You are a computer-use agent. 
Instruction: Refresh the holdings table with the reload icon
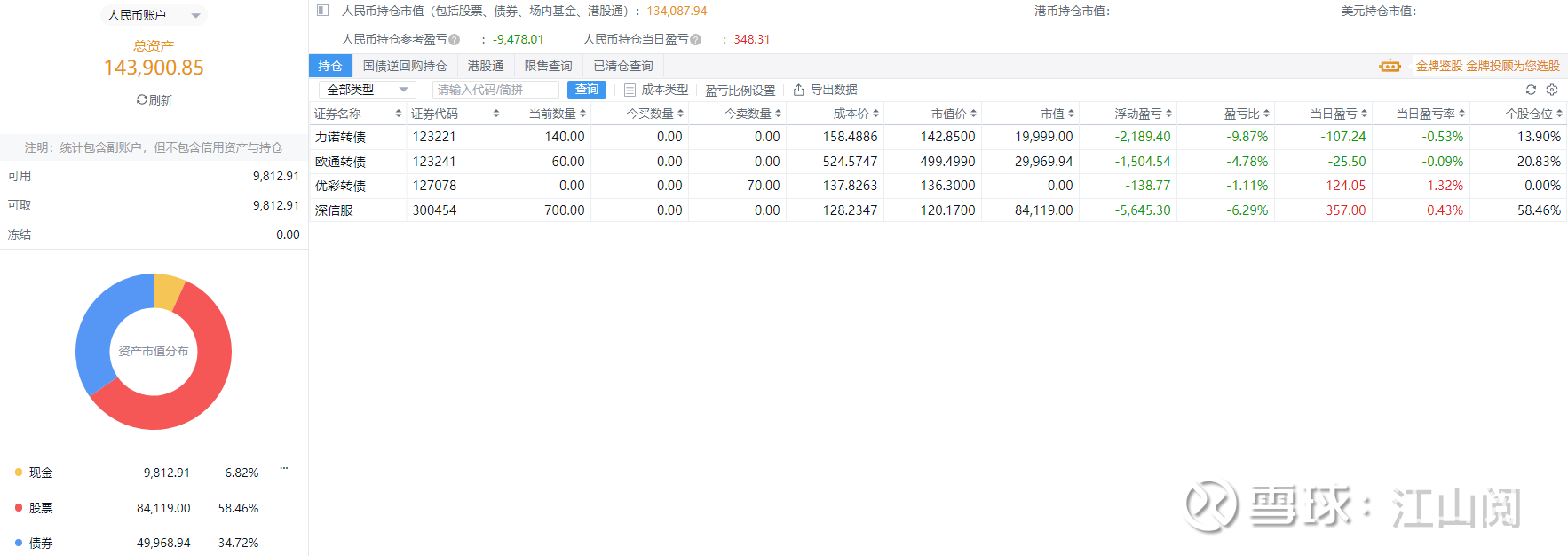(x=1531, y=90)
